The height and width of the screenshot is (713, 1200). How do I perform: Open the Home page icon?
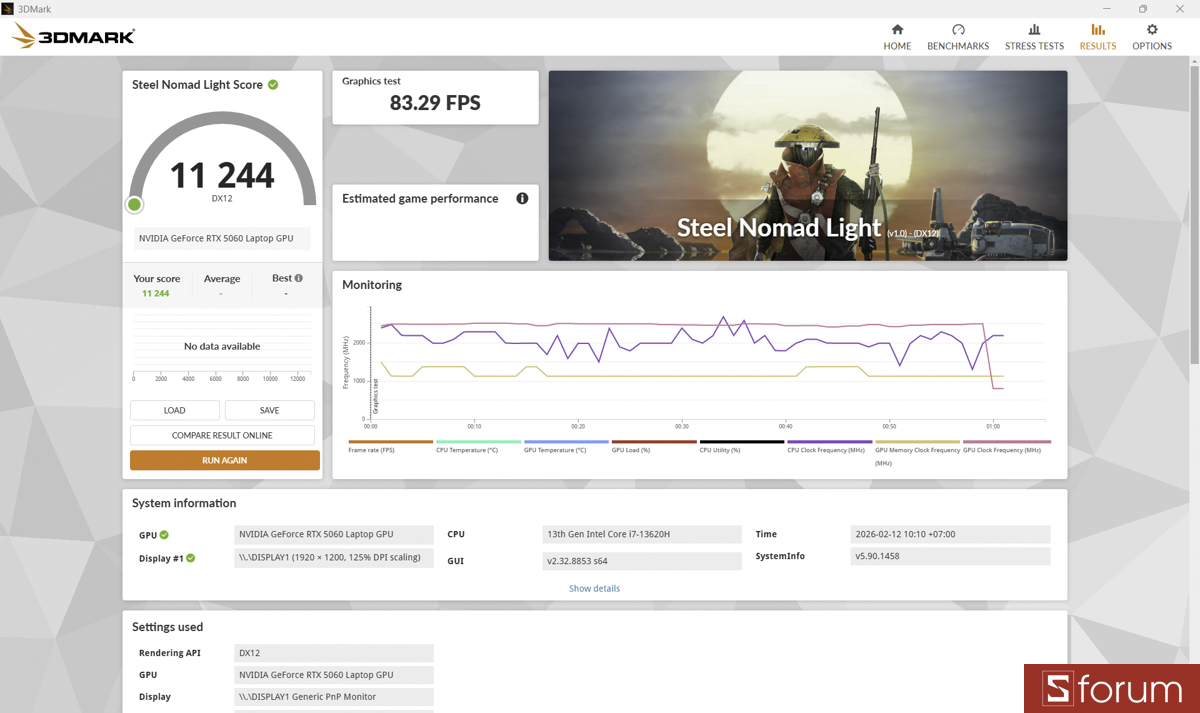pyautogui.click(x=897, y=36)
